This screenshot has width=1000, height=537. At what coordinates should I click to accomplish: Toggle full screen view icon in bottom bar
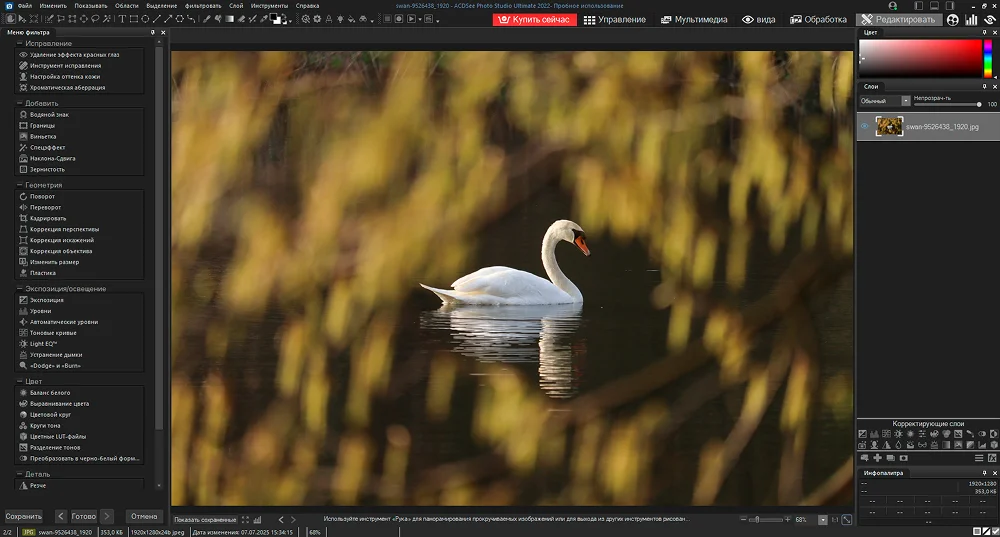tap(246, 520)
